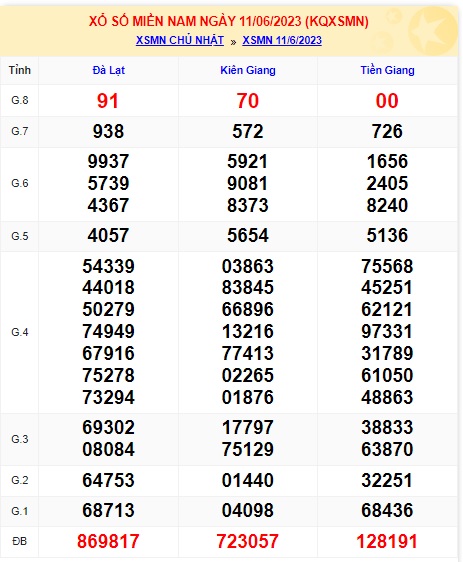
Task: Open the Kiên Giang province link
Action: click(x=248, y=70)
